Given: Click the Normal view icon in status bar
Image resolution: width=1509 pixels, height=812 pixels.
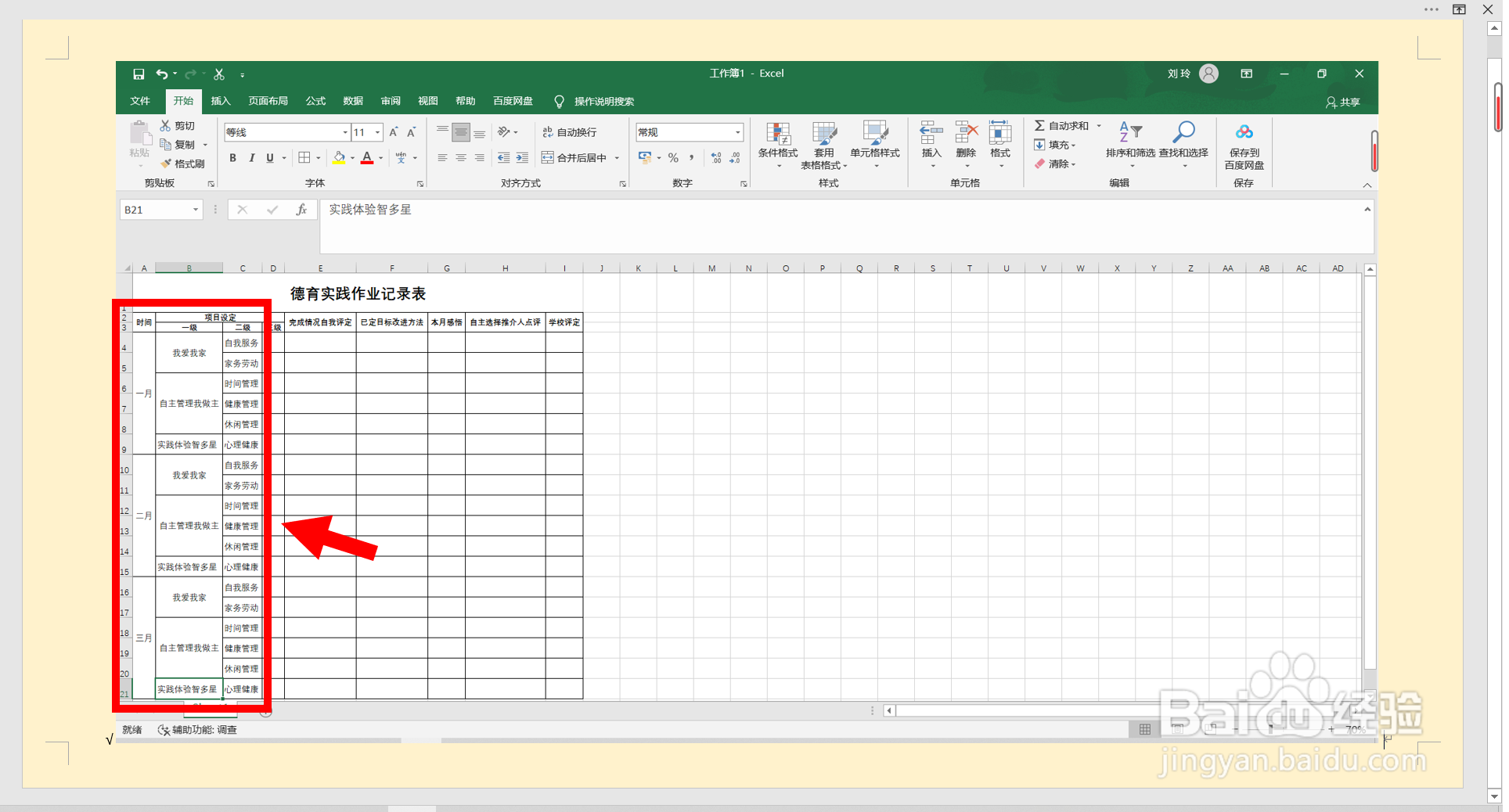Looking at the screenshot, I should (x=1145, y=729).
